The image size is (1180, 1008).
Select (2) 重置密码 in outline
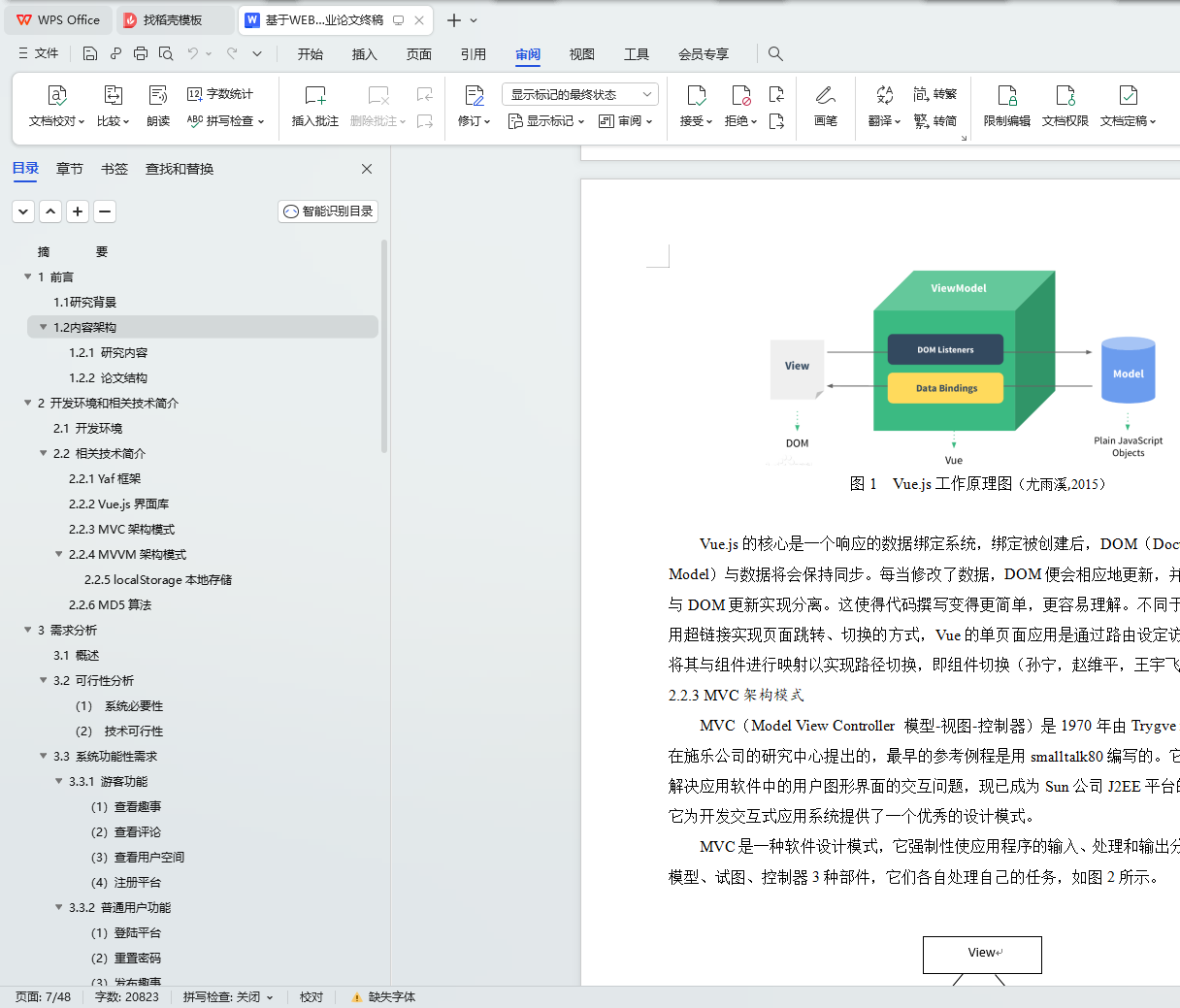(126, 958)
